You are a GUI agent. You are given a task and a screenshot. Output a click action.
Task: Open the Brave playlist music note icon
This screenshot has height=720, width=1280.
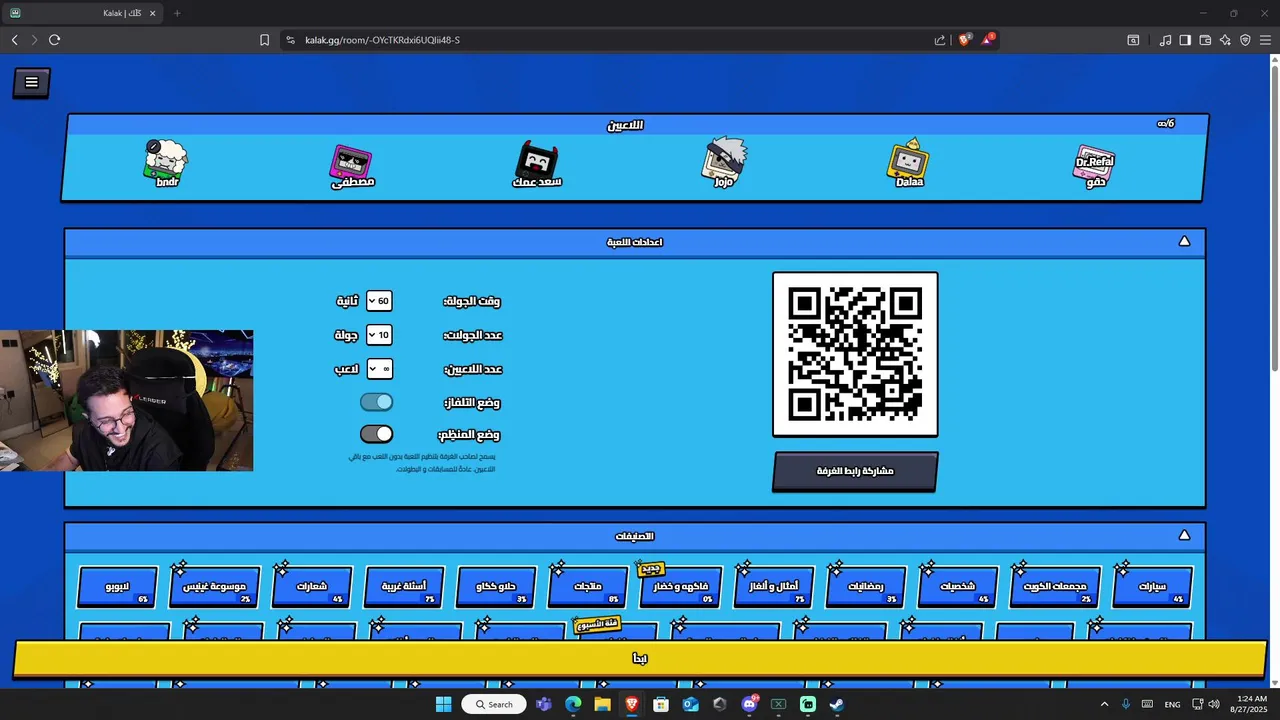pyautogui.click(x=1165, y=40)
